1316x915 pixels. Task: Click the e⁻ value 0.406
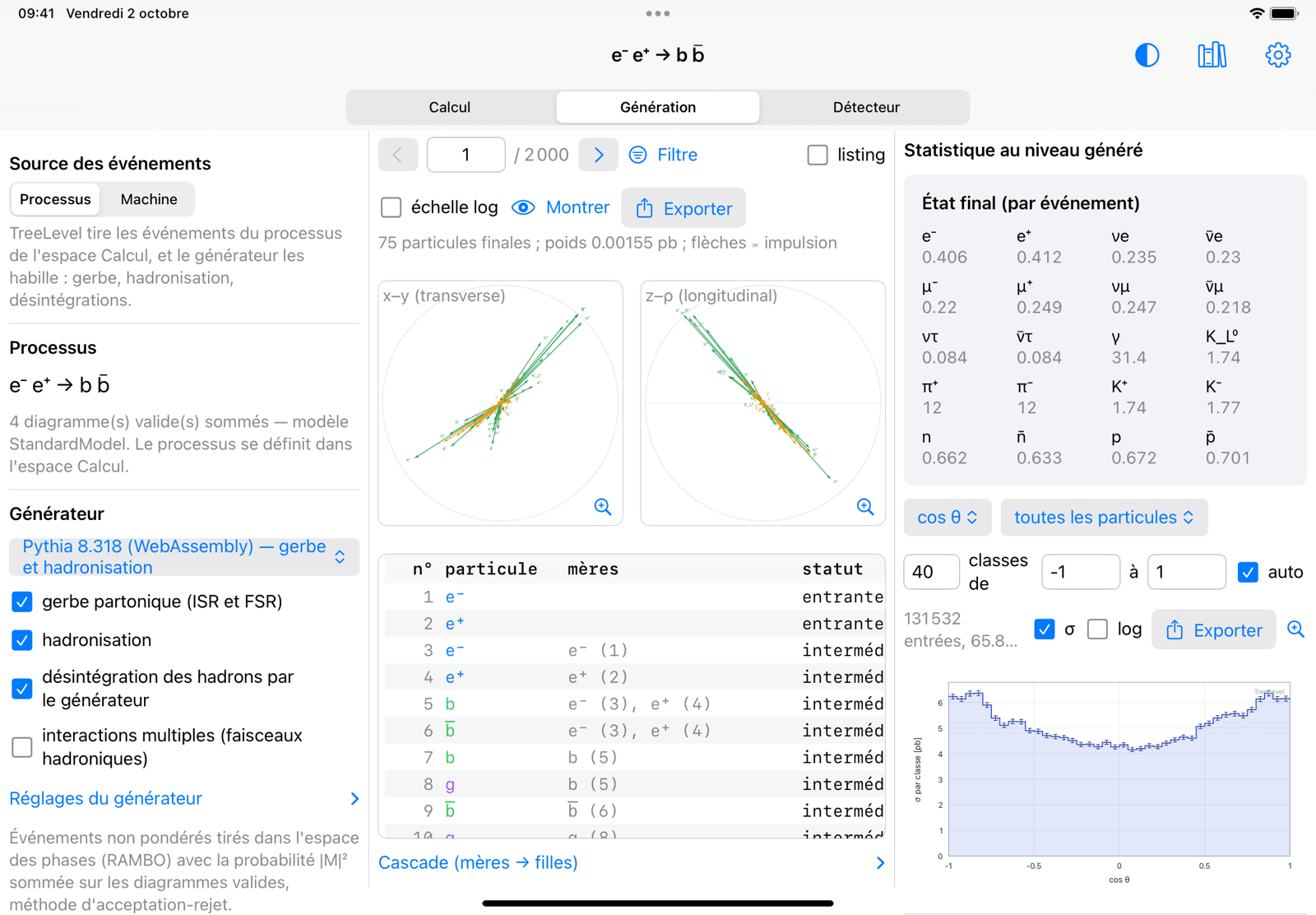[x=944, y=258]
